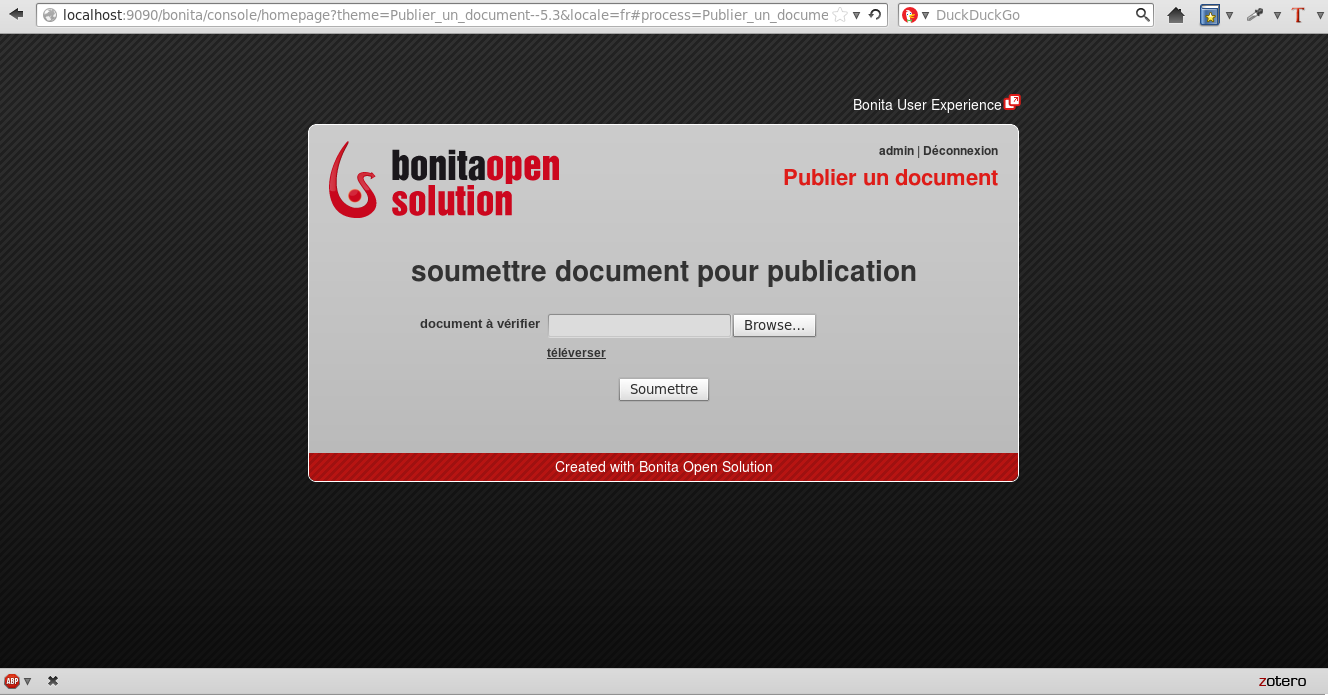This screenshot has height=695, width=1328.
Task: Reload the page with the refresh icon
Action: [875, 15]
